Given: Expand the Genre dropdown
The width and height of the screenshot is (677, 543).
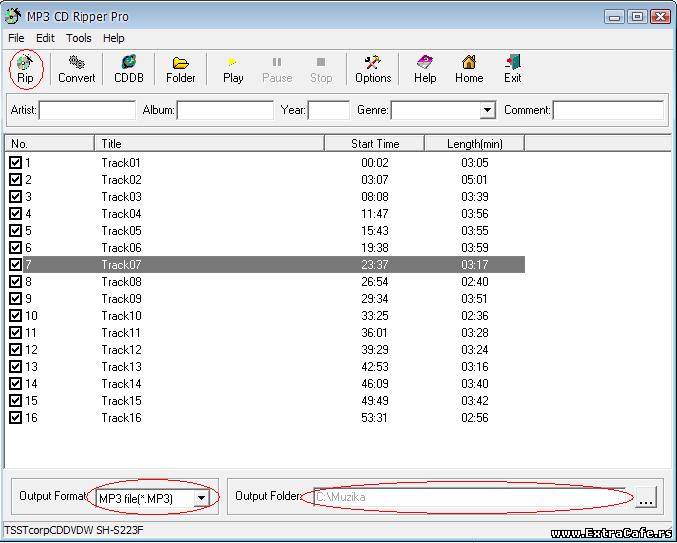Looking at the screenshot, I should pyautogui.click(x=487, y=110).
